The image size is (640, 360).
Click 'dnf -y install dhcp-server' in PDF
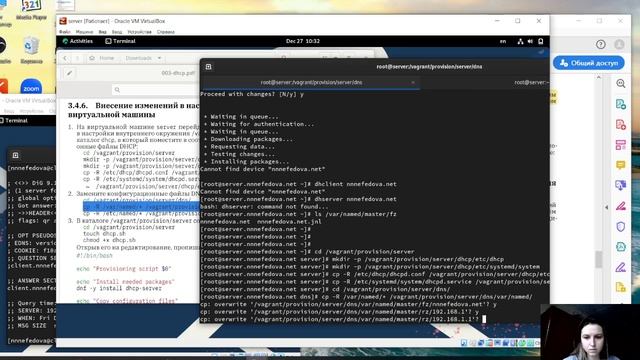click(119, 288)
